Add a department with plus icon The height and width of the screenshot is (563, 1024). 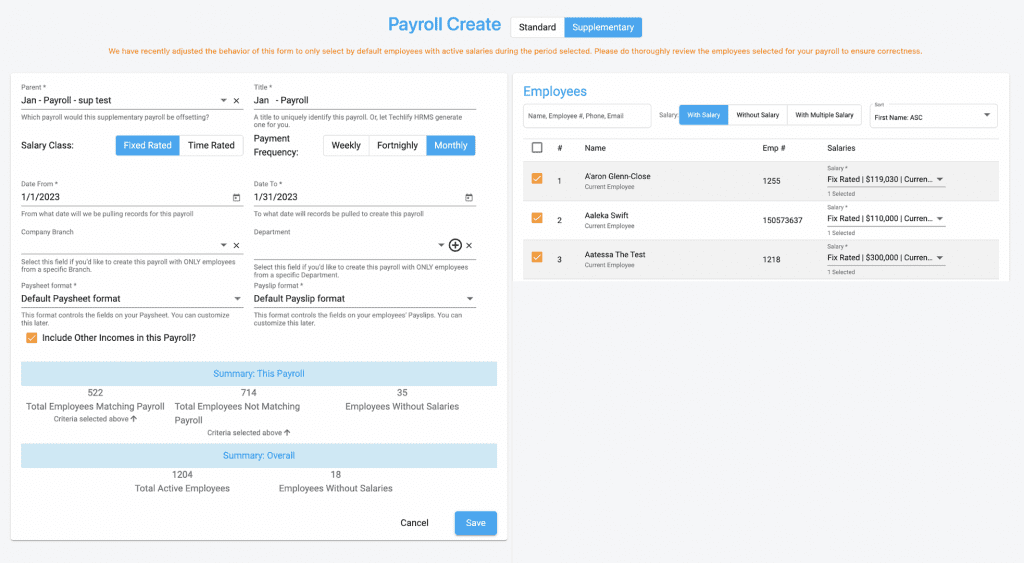pyautogui.click(x=455, y=245)
